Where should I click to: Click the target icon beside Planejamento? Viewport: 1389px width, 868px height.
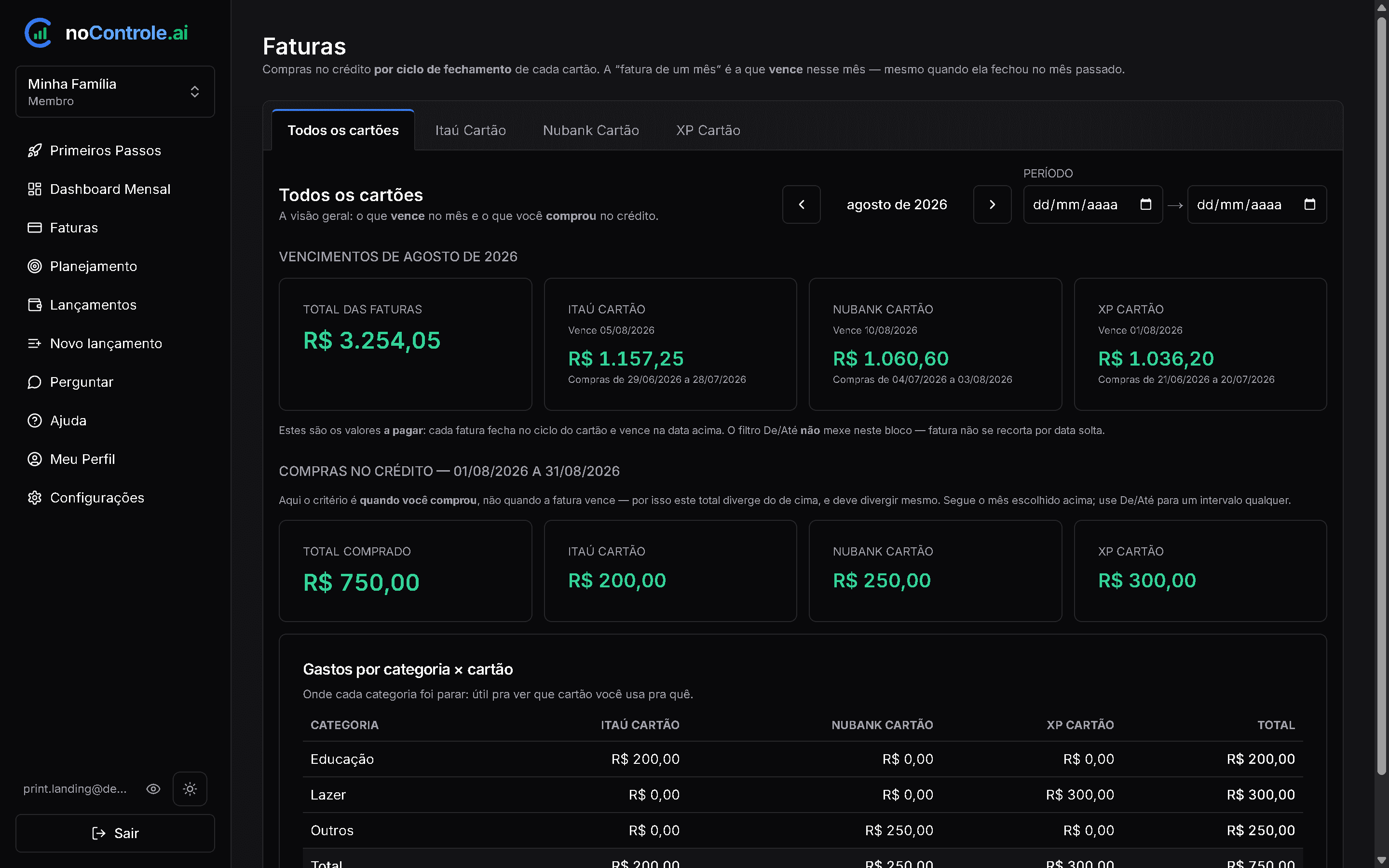pos(34,266)
